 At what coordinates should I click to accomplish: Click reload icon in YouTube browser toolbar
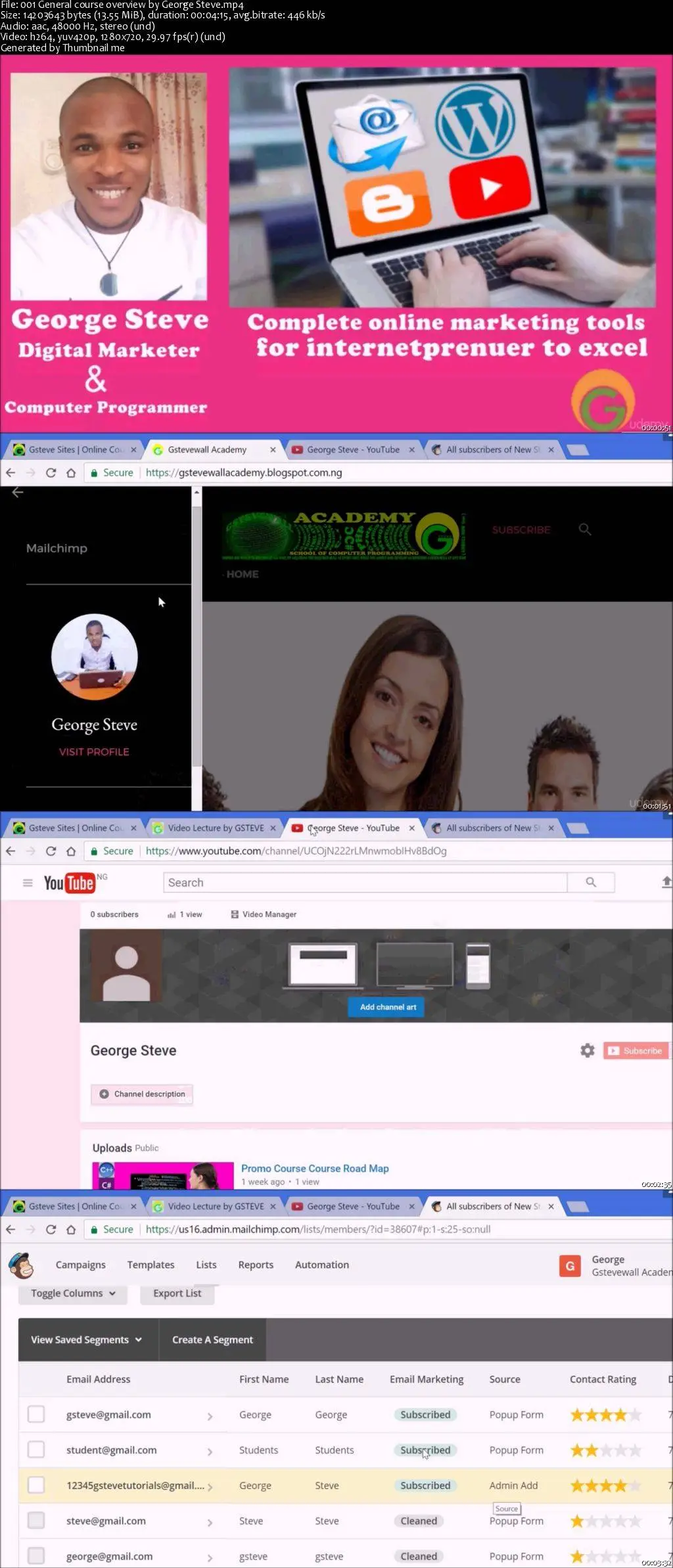[x=51, y=851]
